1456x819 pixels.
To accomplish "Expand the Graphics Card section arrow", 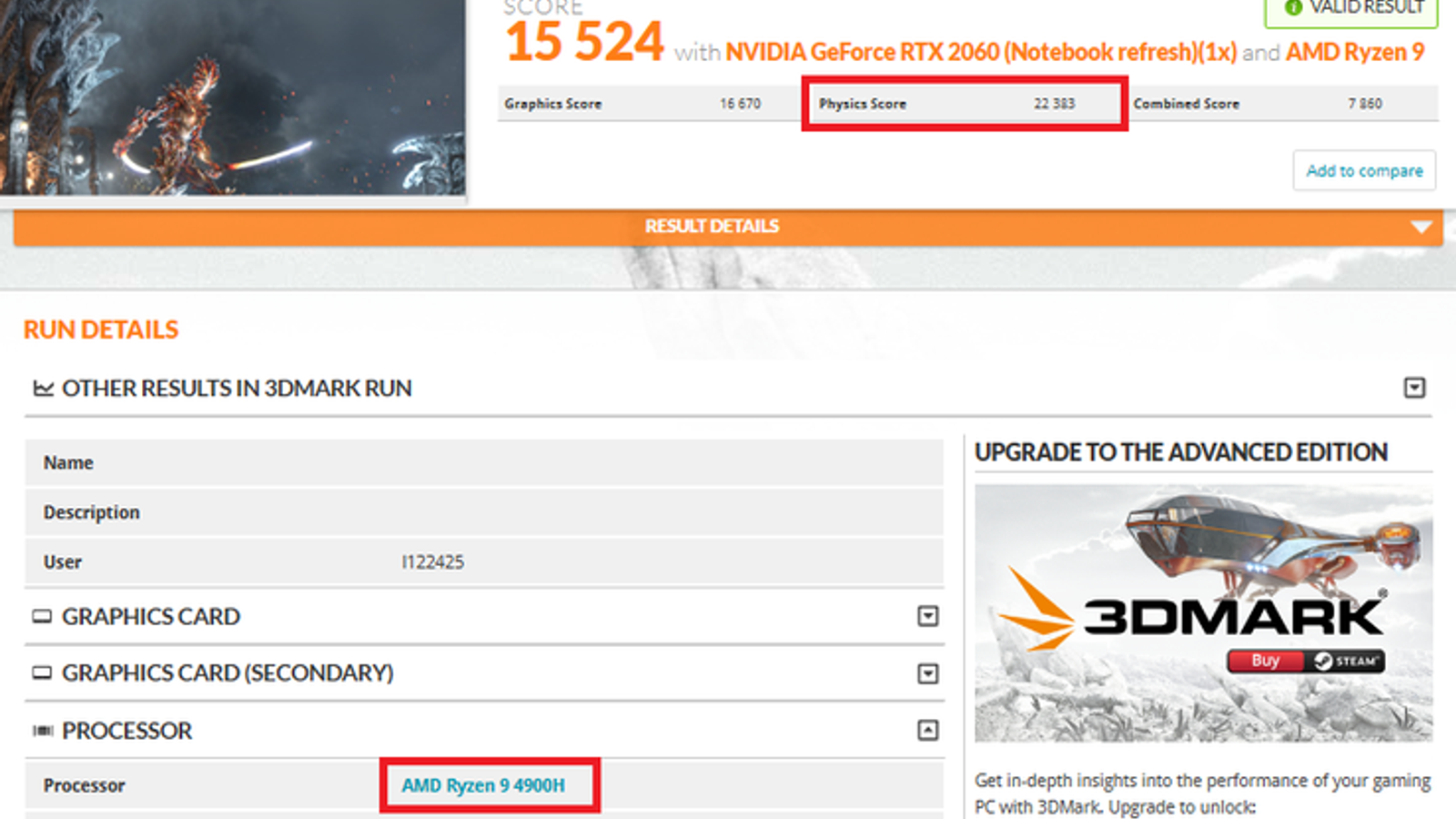I will (x=927, y=616).
